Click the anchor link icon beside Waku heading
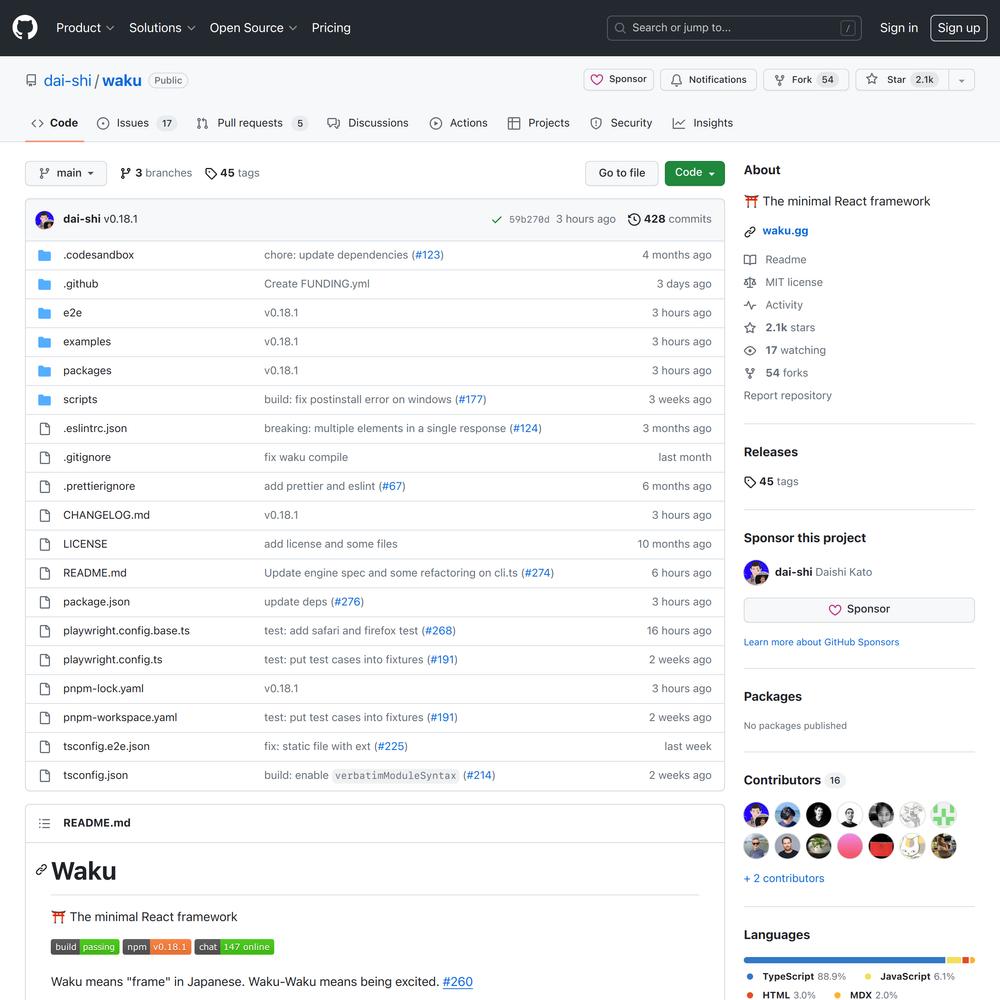The height and width of the screenshot is (1000, 1000). tap(41, 870)
